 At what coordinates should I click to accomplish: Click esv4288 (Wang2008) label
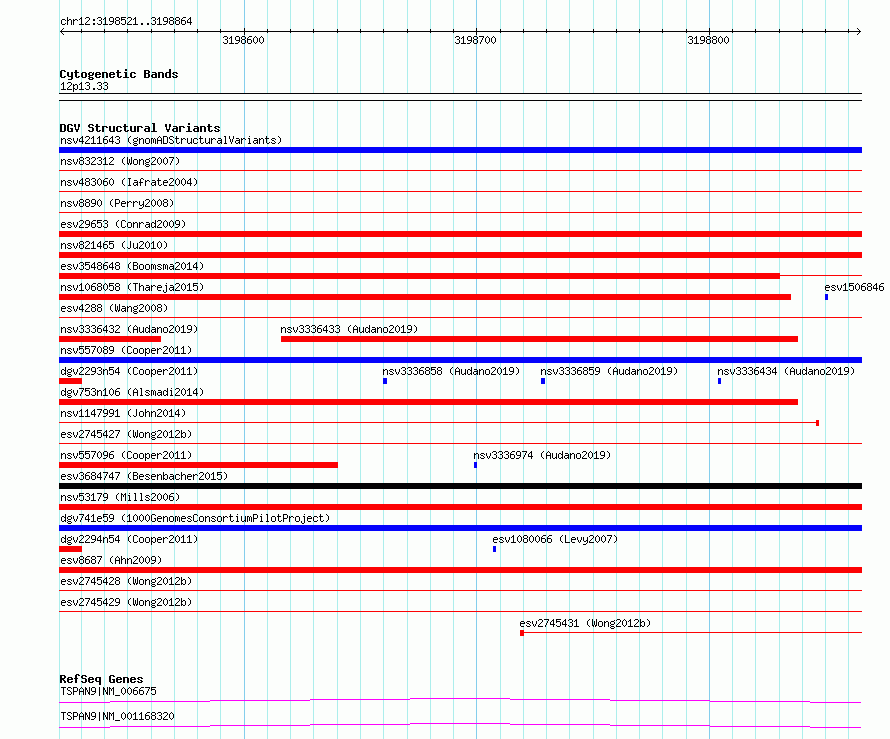tap(114, 308)
